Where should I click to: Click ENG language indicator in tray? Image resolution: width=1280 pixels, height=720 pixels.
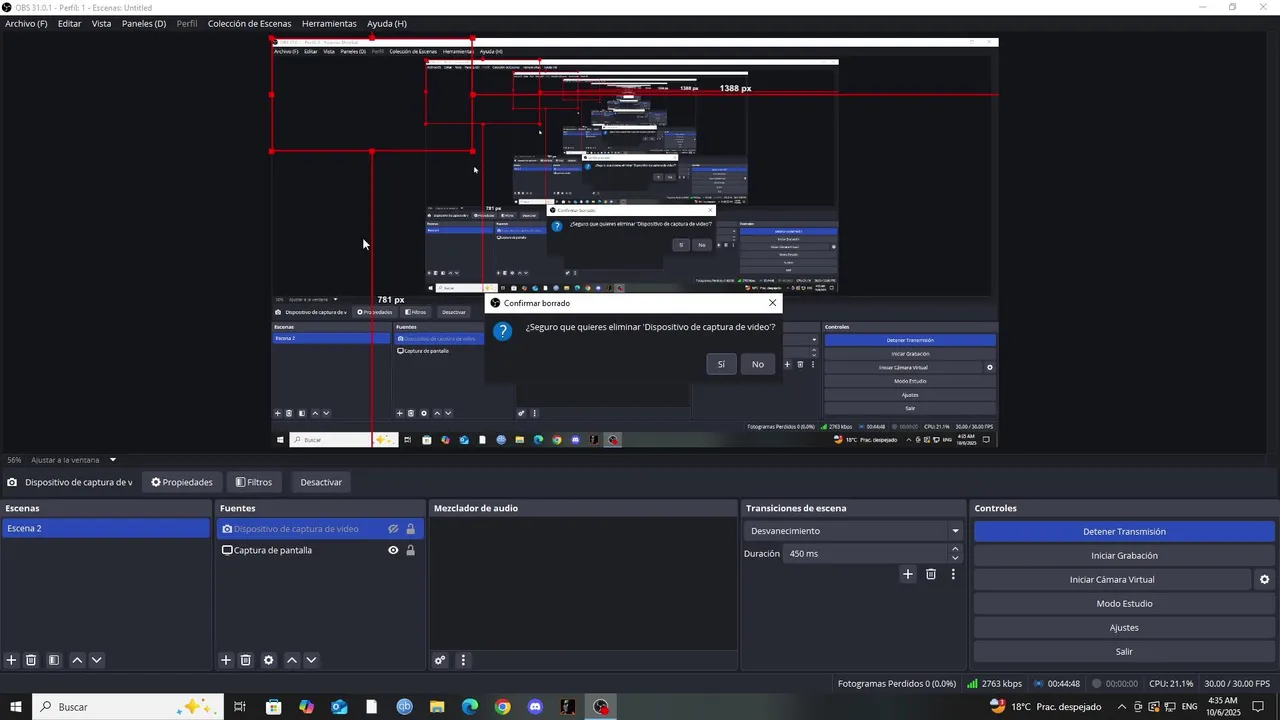click(x=1189, y=707)
